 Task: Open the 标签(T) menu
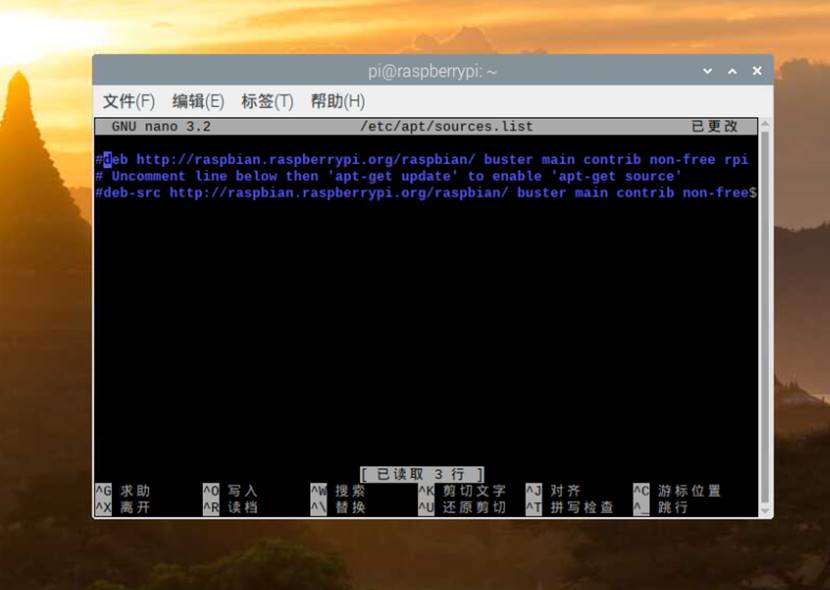pyautogui.click(x=267, y=101)
